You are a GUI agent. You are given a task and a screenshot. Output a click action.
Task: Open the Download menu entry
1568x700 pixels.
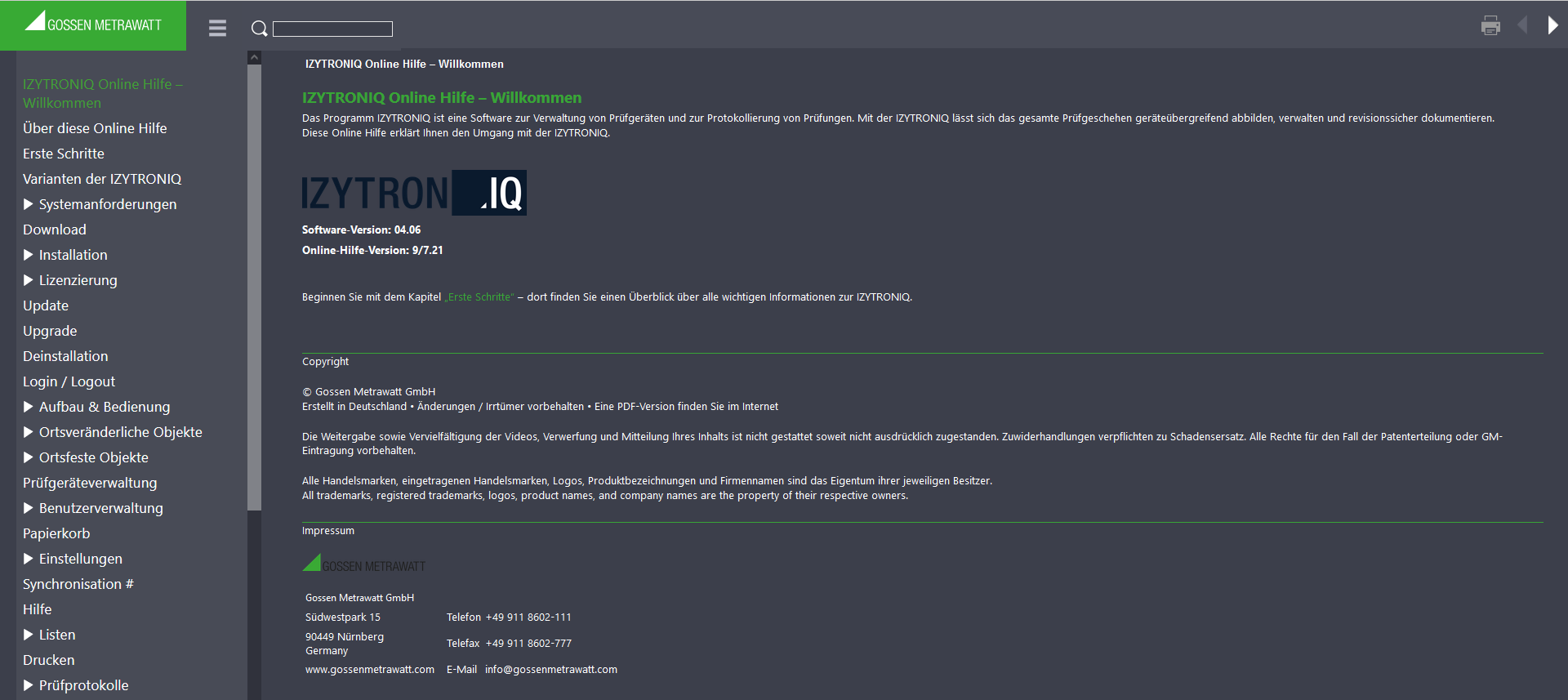click(55, 230)
